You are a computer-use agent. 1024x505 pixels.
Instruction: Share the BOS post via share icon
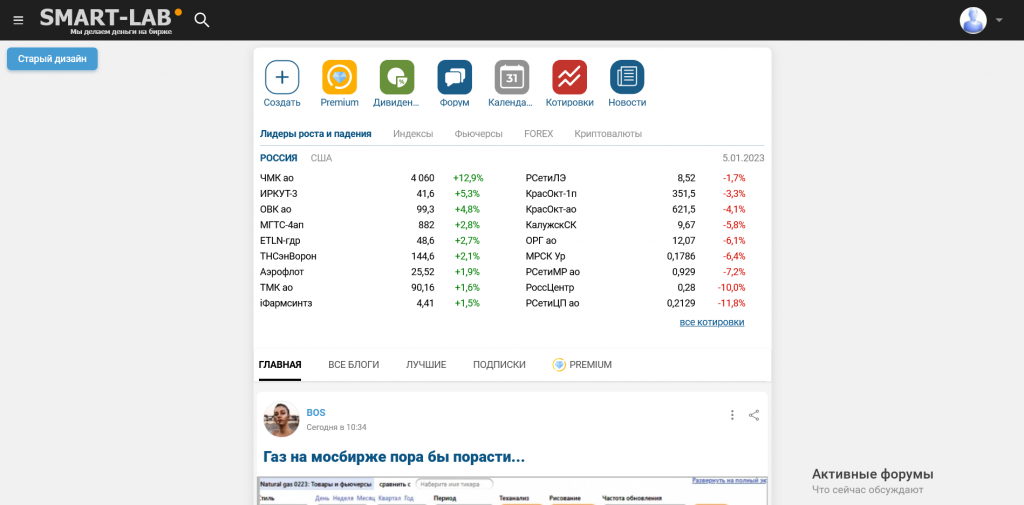pyautogui.click(x=754, y=415)
